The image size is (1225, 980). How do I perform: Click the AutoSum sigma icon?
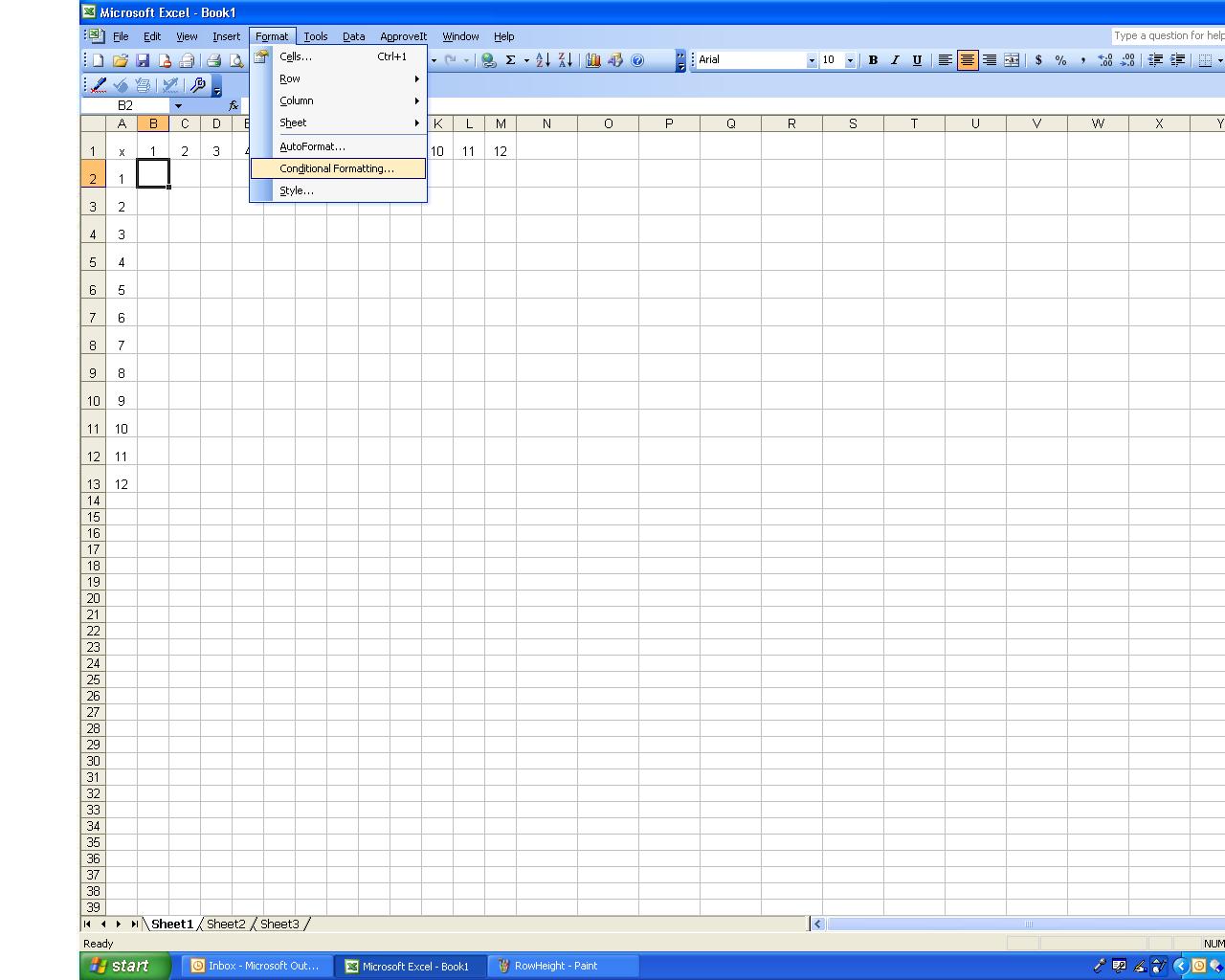(x=511, y=60)
